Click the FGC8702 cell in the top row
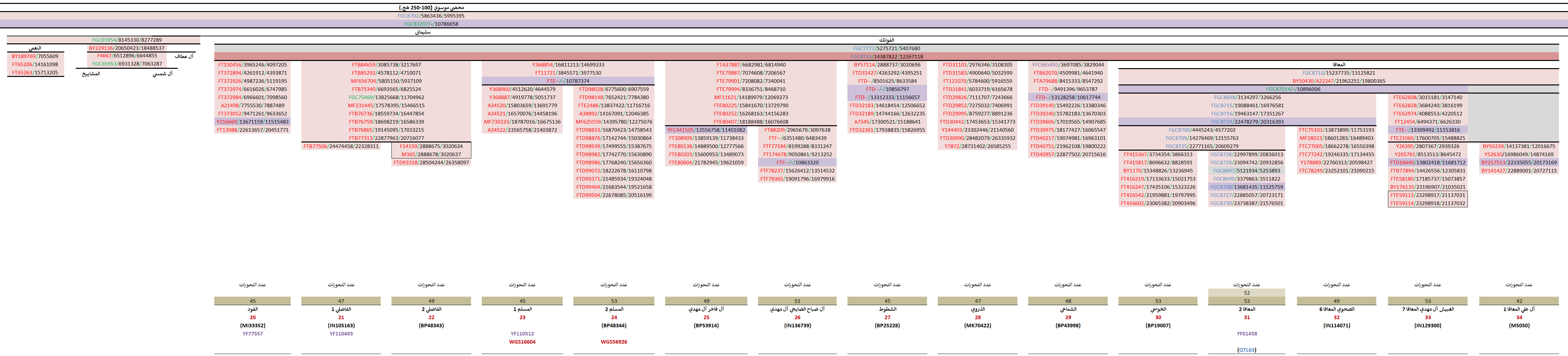Screen dimensions: 1568x356 430,16
